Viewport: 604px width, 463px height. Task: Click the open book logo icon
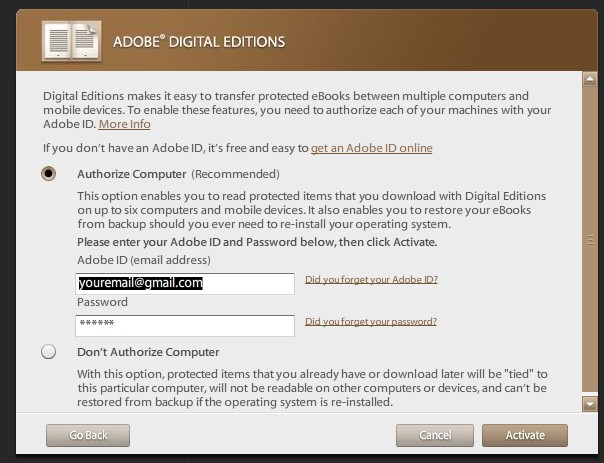[69, 40]
